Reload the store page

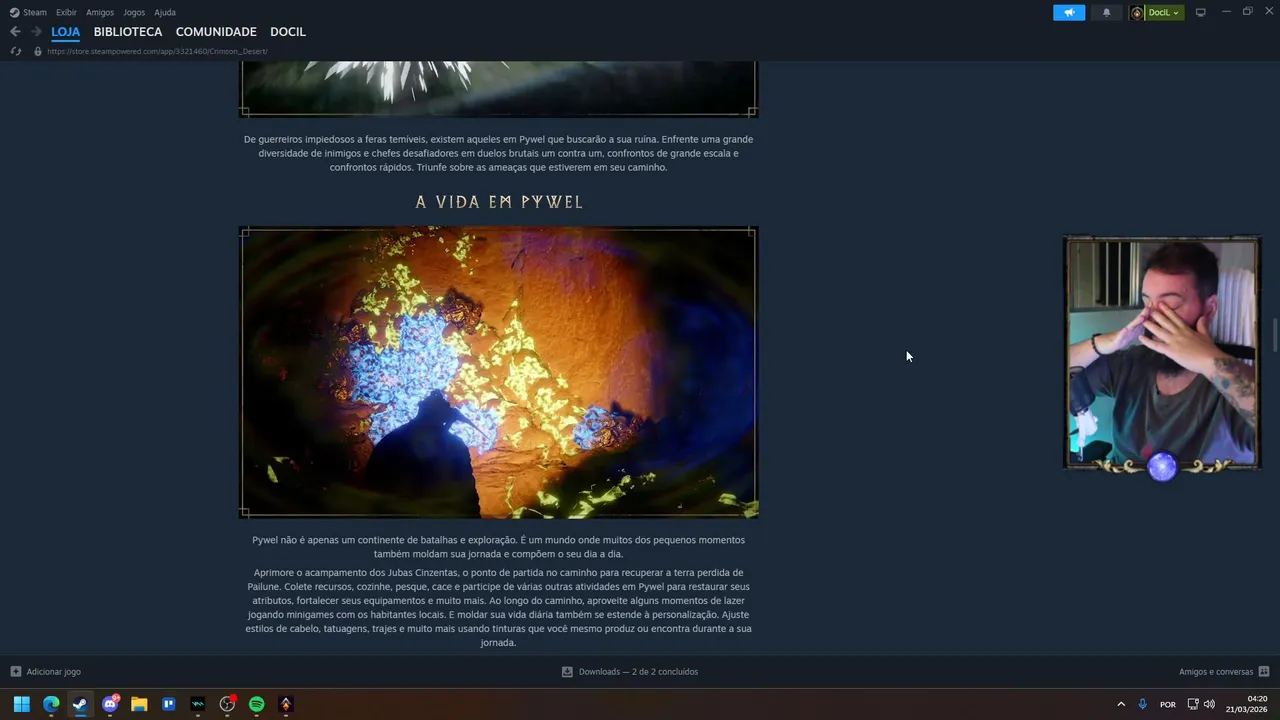click(15, 51)
